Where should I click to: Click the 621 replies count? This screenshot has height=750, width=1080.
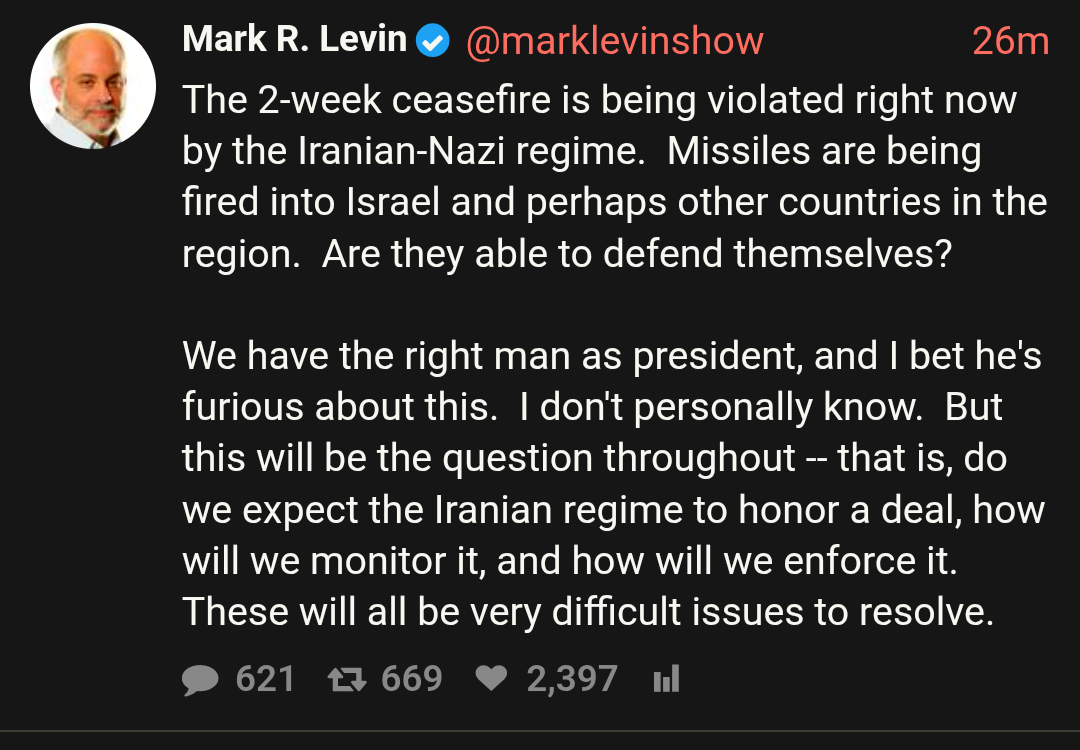pos(265,680)
